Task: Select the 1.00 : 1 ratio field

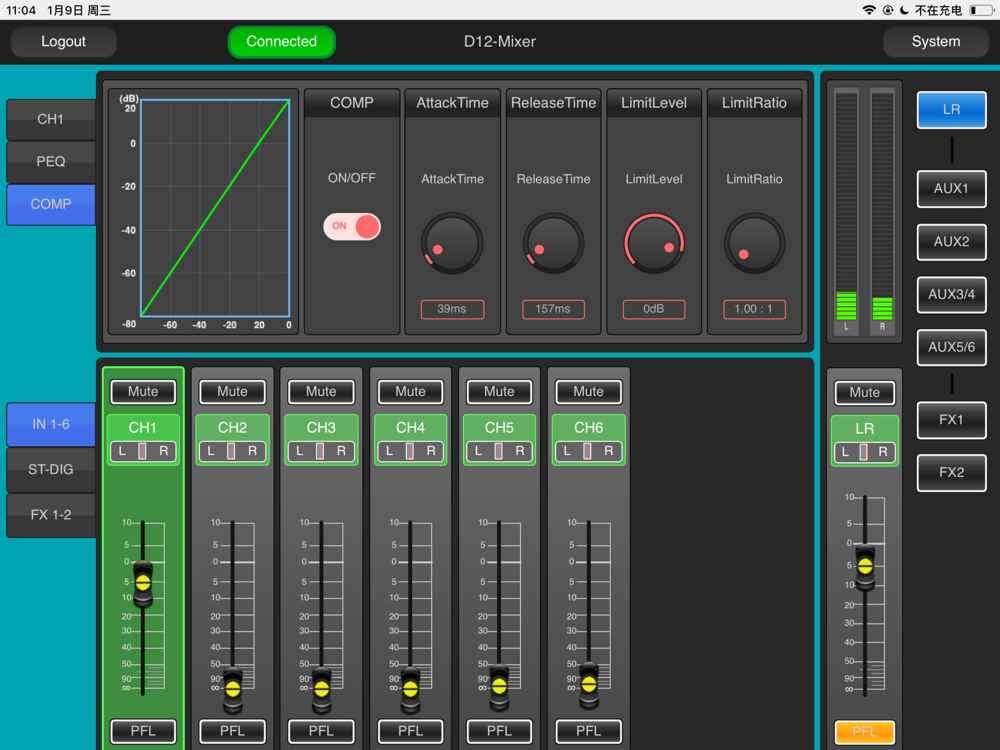Action: point(754,309)
